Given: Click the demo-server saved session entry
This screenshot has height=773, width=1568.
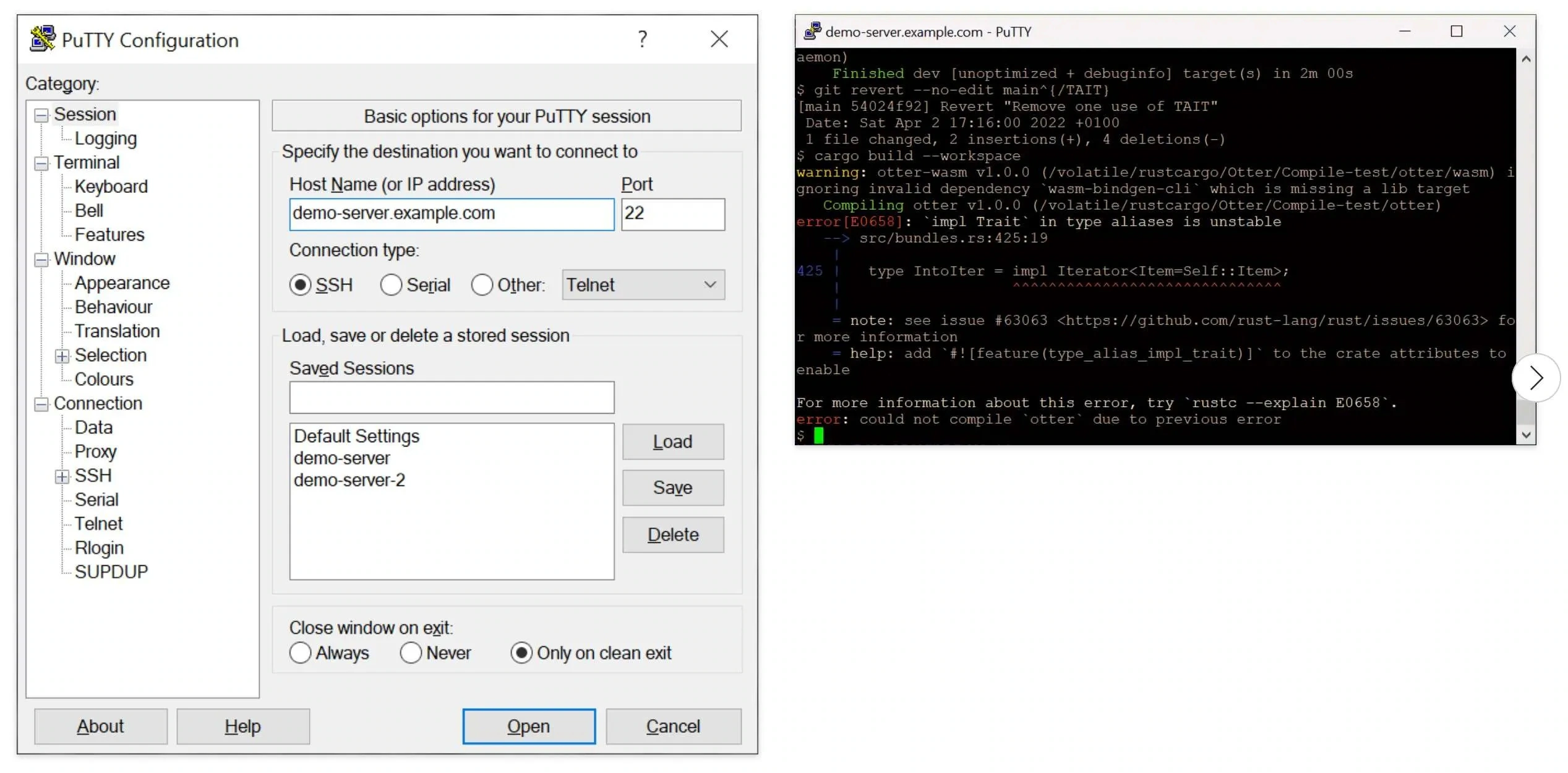Looking at the screenshot, I should [x=340, y=458].
